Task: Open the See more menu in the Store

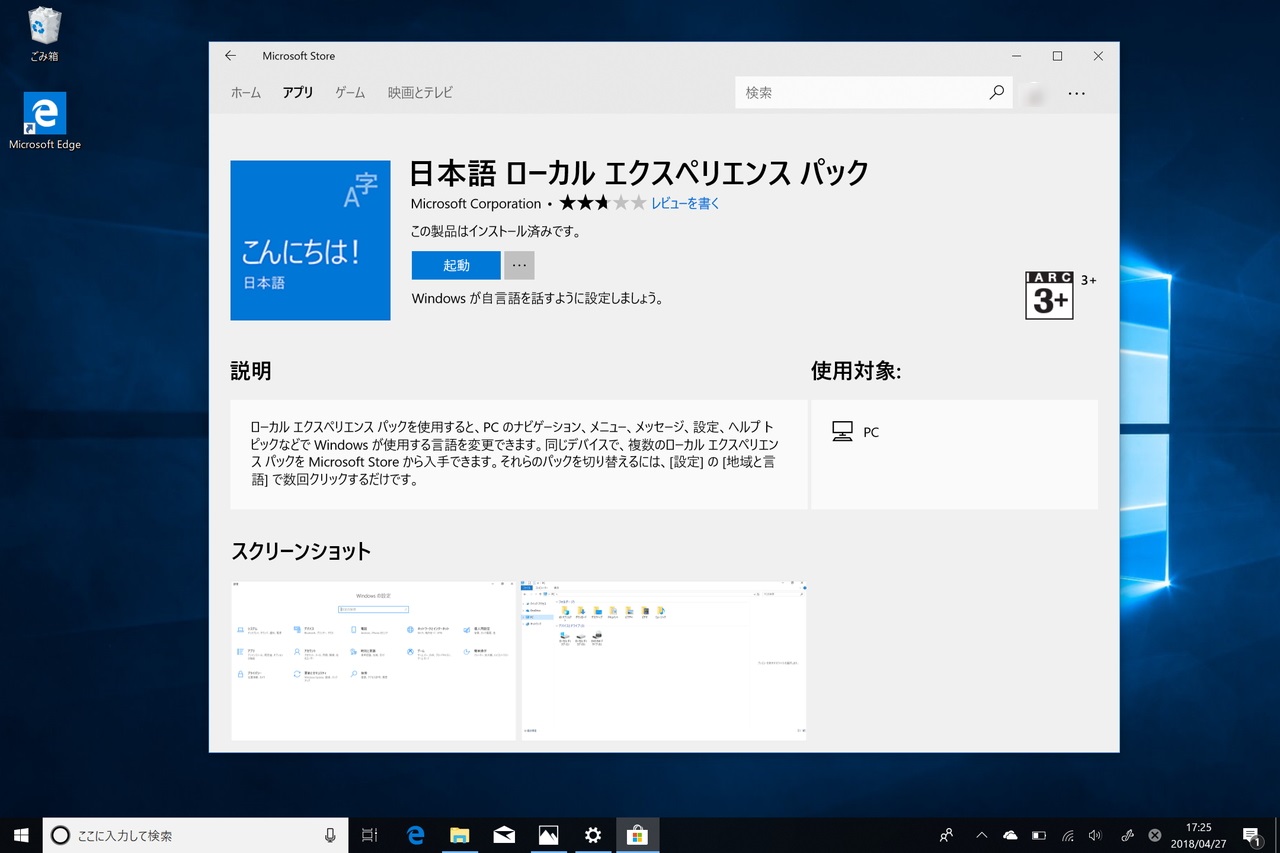Action: [1077, 92]
